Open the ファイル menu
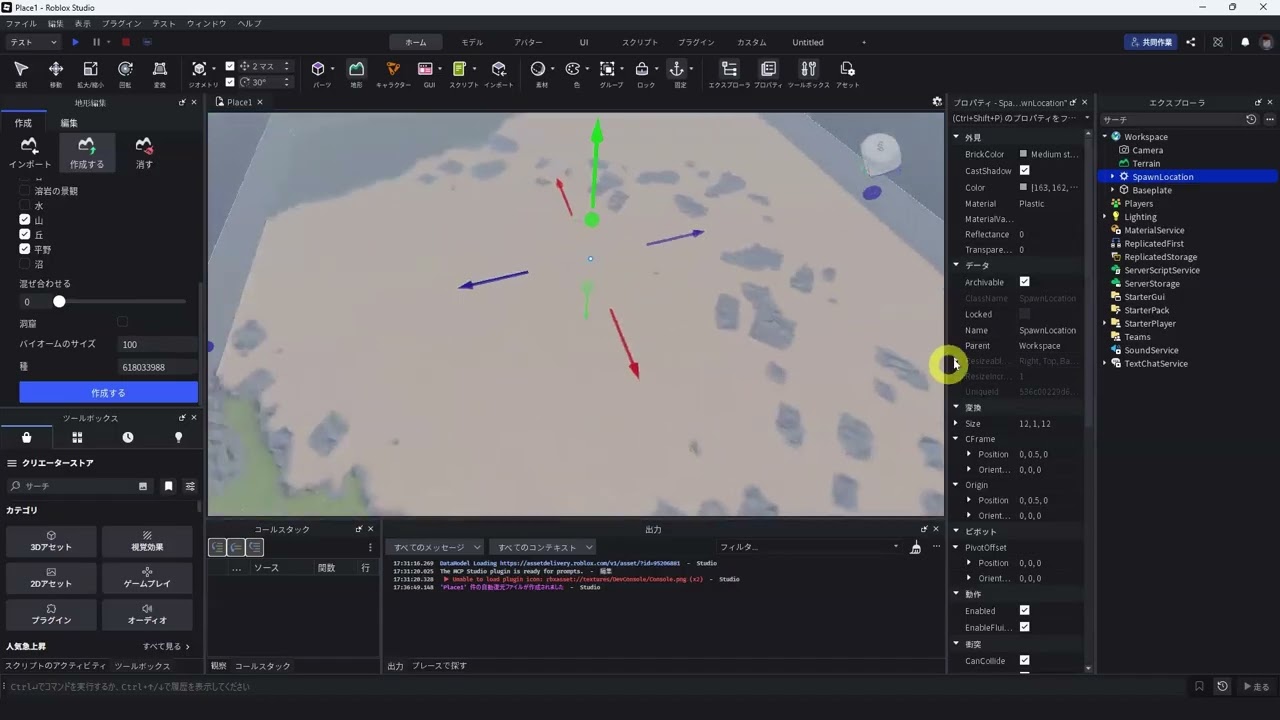This screenshot has height=720, width=1280. click(21, 23)
